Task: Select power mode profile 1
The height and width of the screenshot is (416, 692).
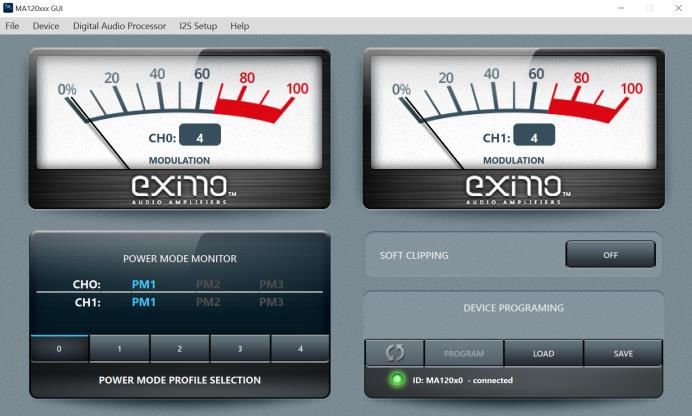Action: (120, 348)
